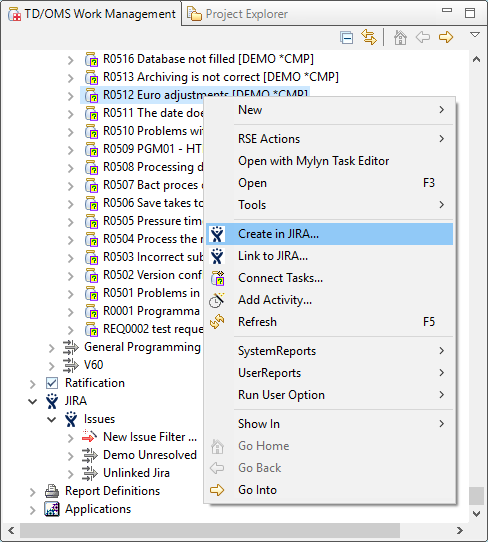Click the yellow Forward arrow in toolbar
Image resolution: width=488 pixels, height=542 pixels.
[446, 37]
